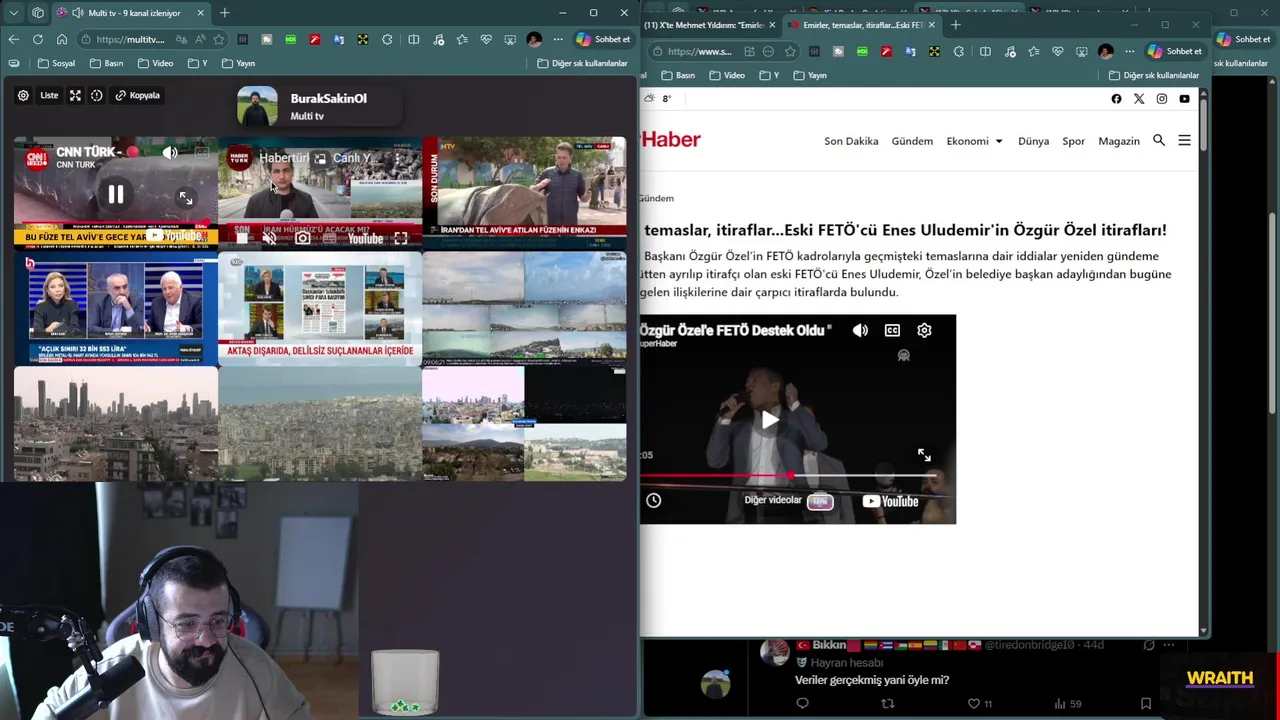Open SuperHaber hamburger menu
The image size is (1280, 720).
(x=1184, y=140)
